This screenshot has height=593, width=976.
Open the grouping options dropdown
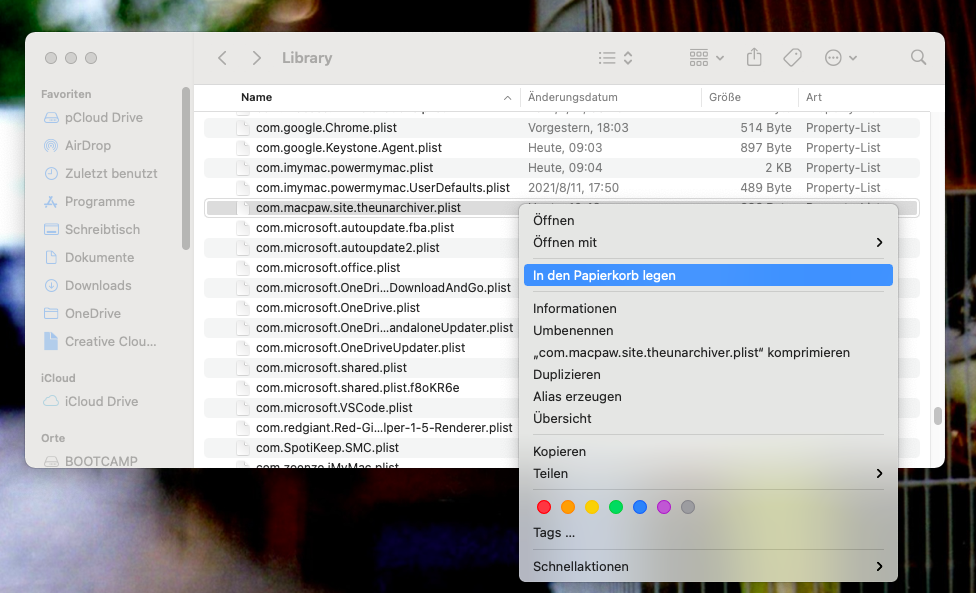coord(706,58)
